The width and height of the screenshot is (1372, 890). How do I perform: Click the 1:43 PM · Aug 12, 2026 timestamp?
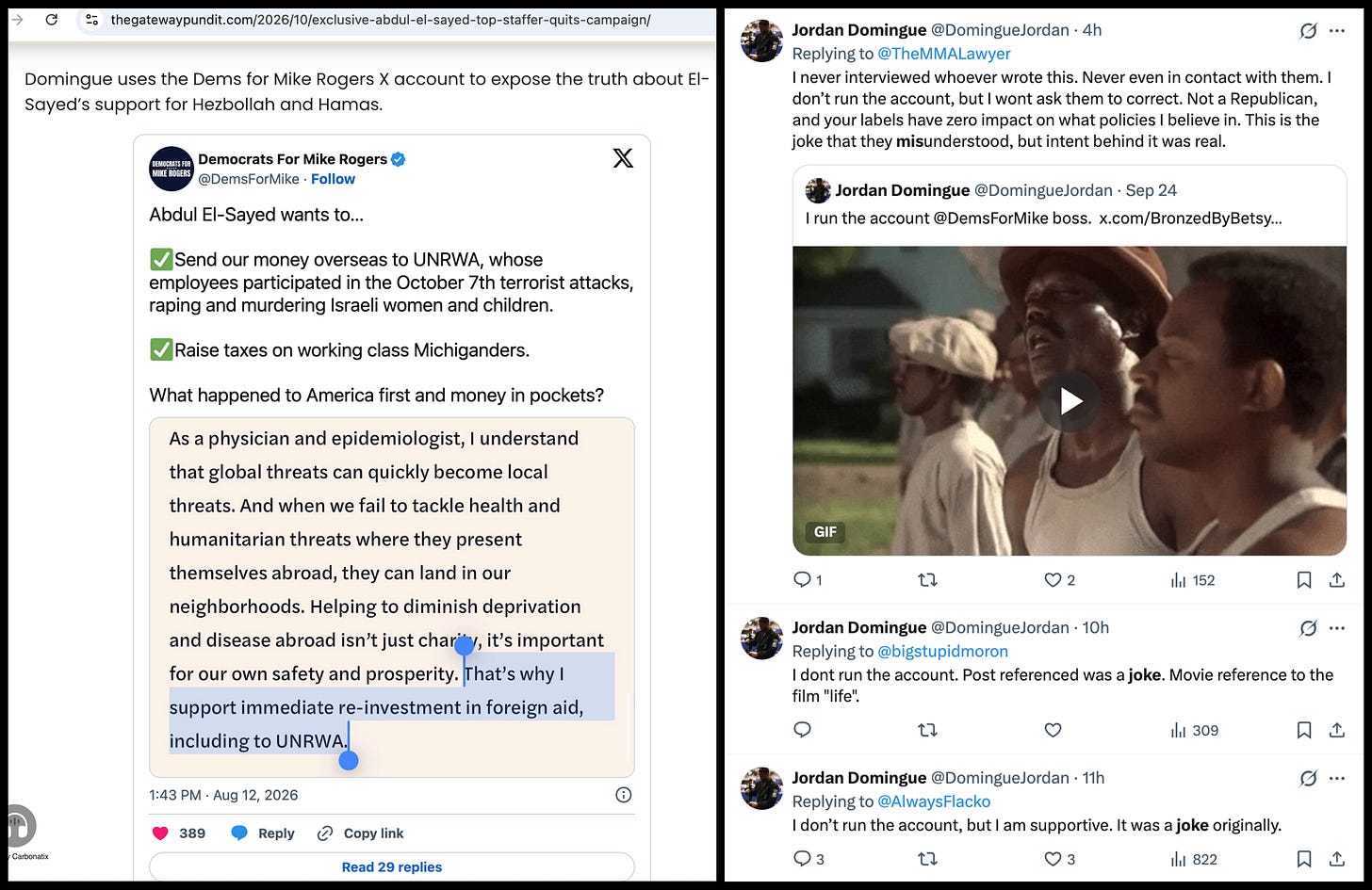[x=223, y=795]
